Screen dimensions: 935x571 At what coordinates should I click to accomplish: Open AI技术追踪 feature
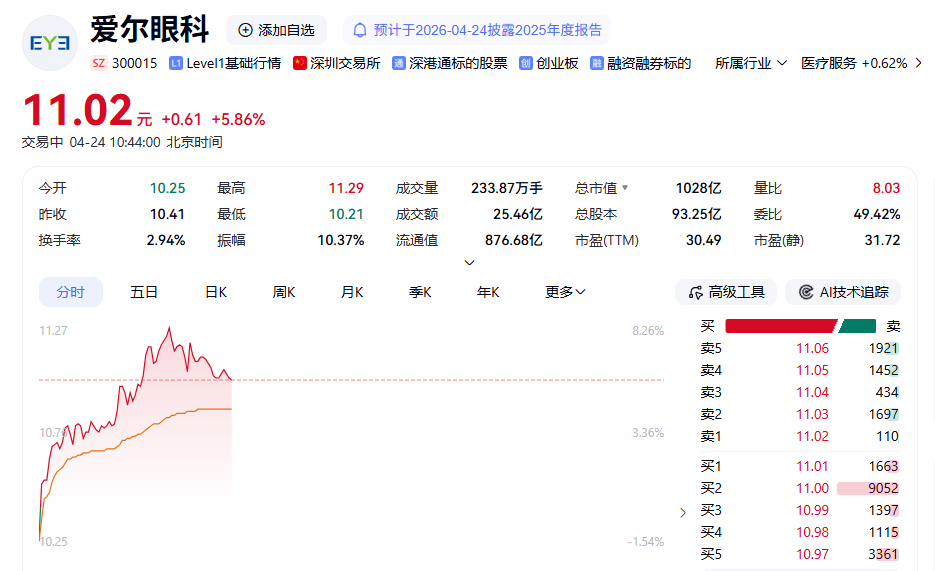[843, 292]
